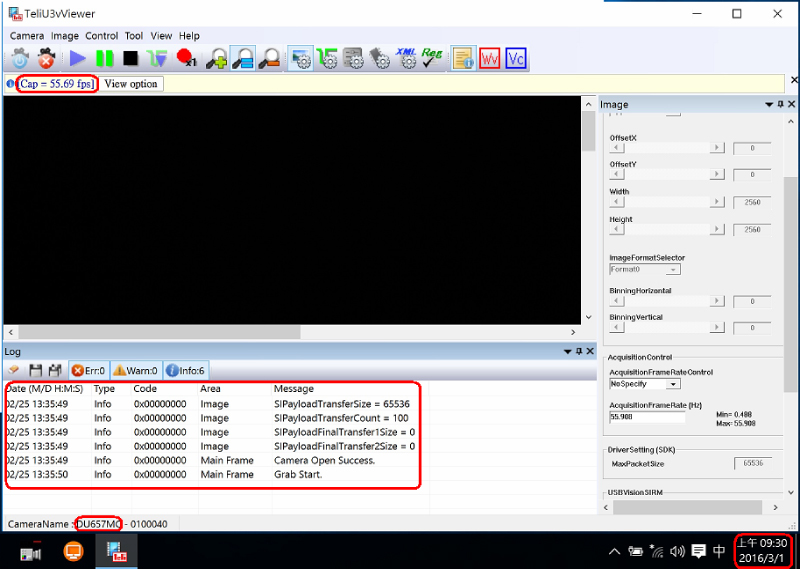The image size is (800, 569).
Task: Click the View option button
Action: point(131,84)
